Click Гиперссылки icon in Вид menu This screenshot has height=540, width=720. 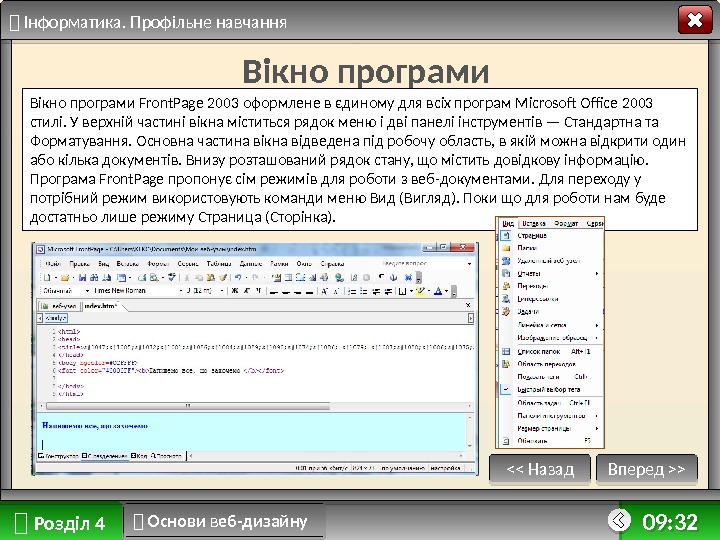point(506,299)
